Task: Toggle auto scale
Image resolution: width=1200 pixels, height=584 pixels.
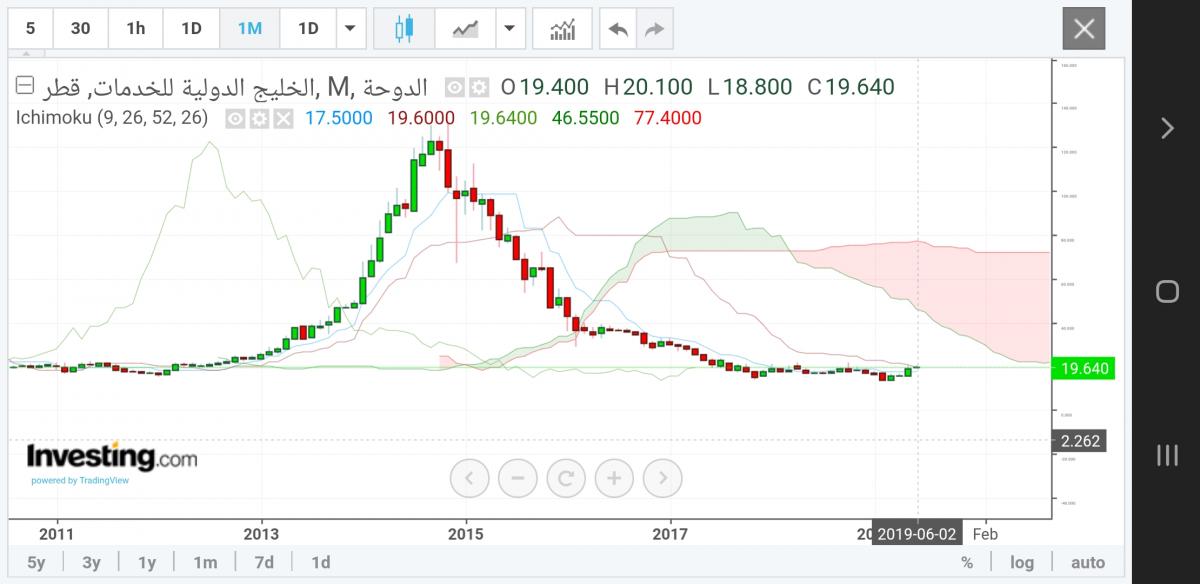Action: (x=1088, y=563)
